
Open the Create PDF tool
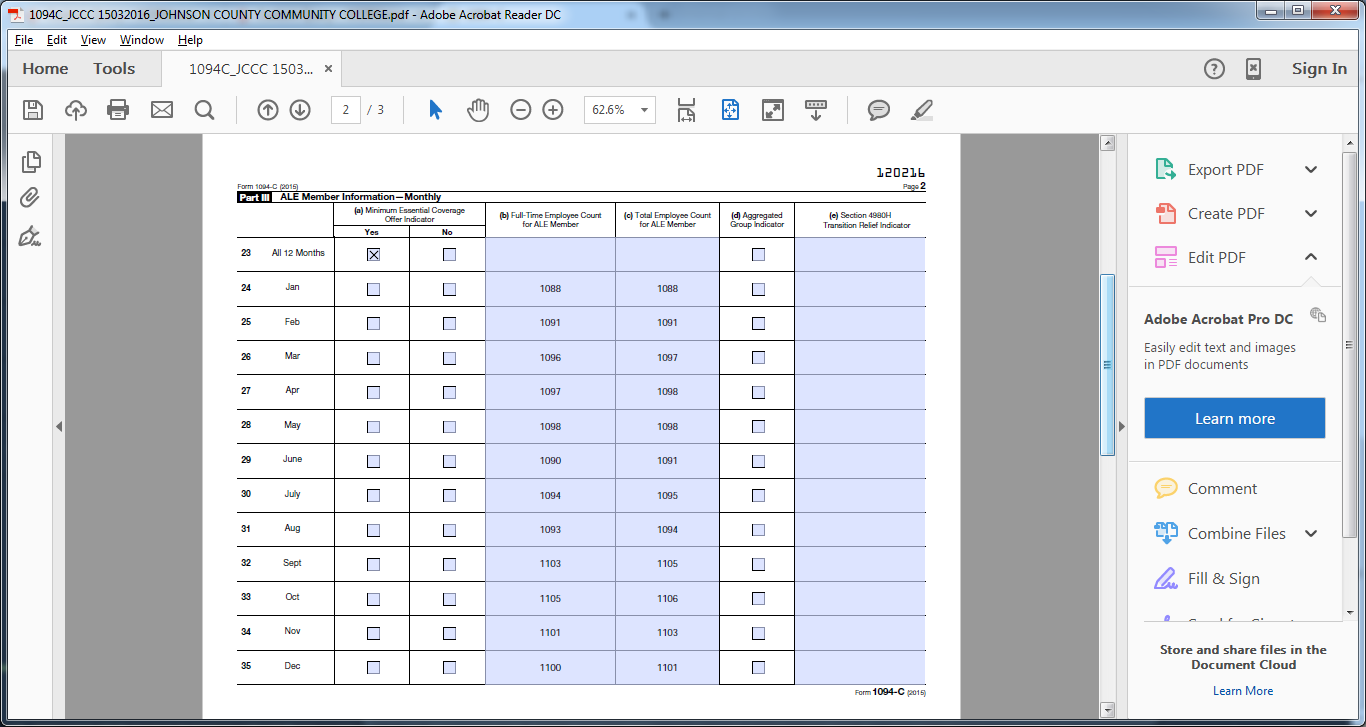pos(1226,214)
